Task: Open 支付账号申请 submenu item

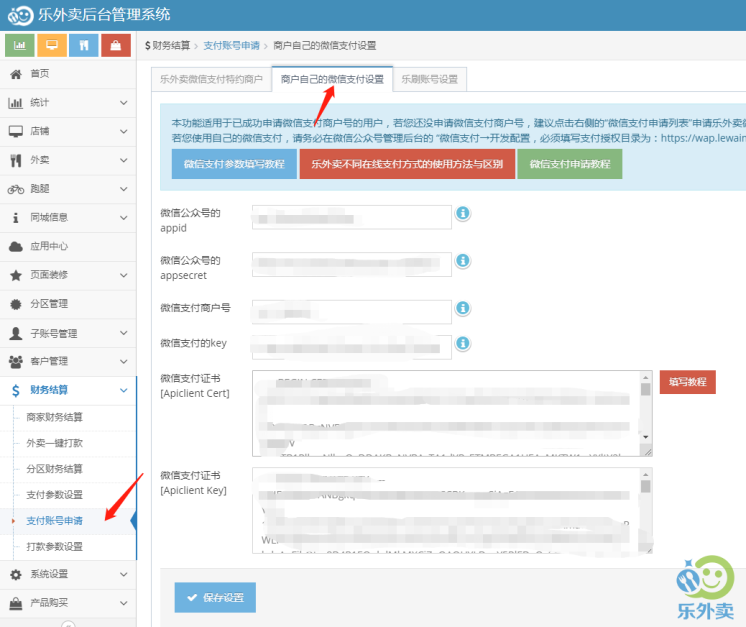Action: pos(54,521)
